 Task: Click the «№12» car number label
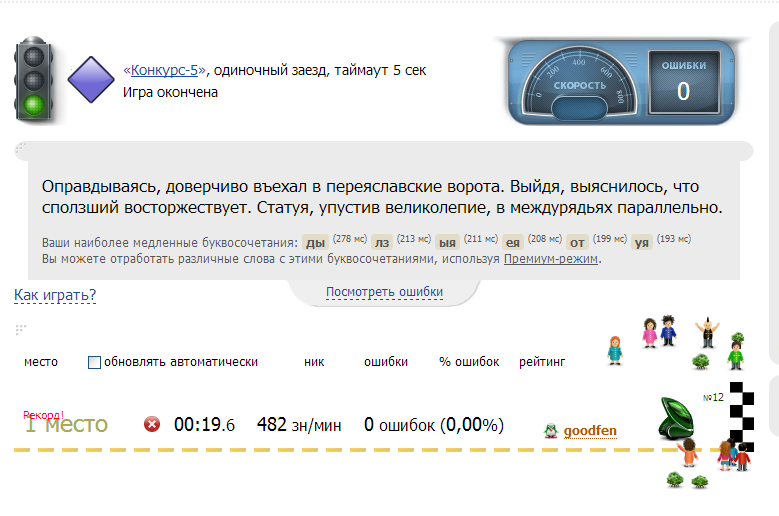click(x=713, y=397)
